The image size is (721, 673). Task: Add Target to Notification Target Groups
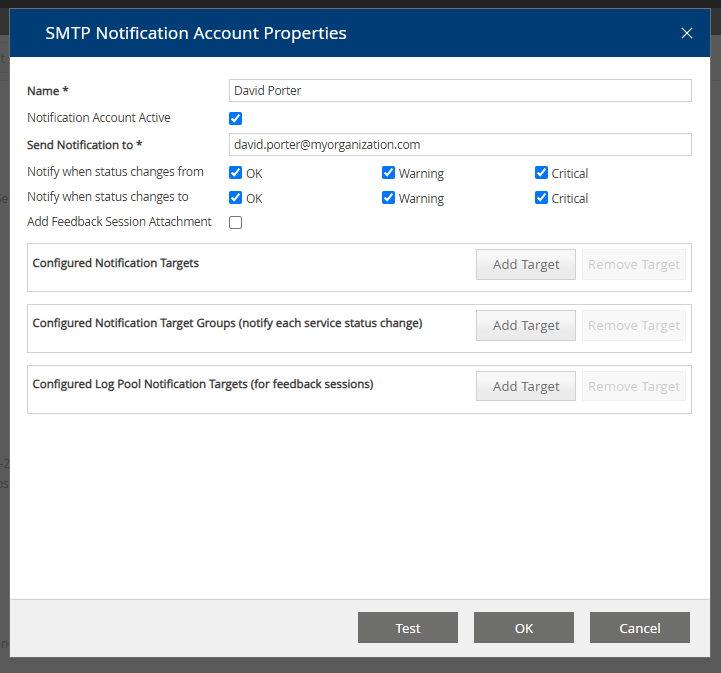(526, 326)
